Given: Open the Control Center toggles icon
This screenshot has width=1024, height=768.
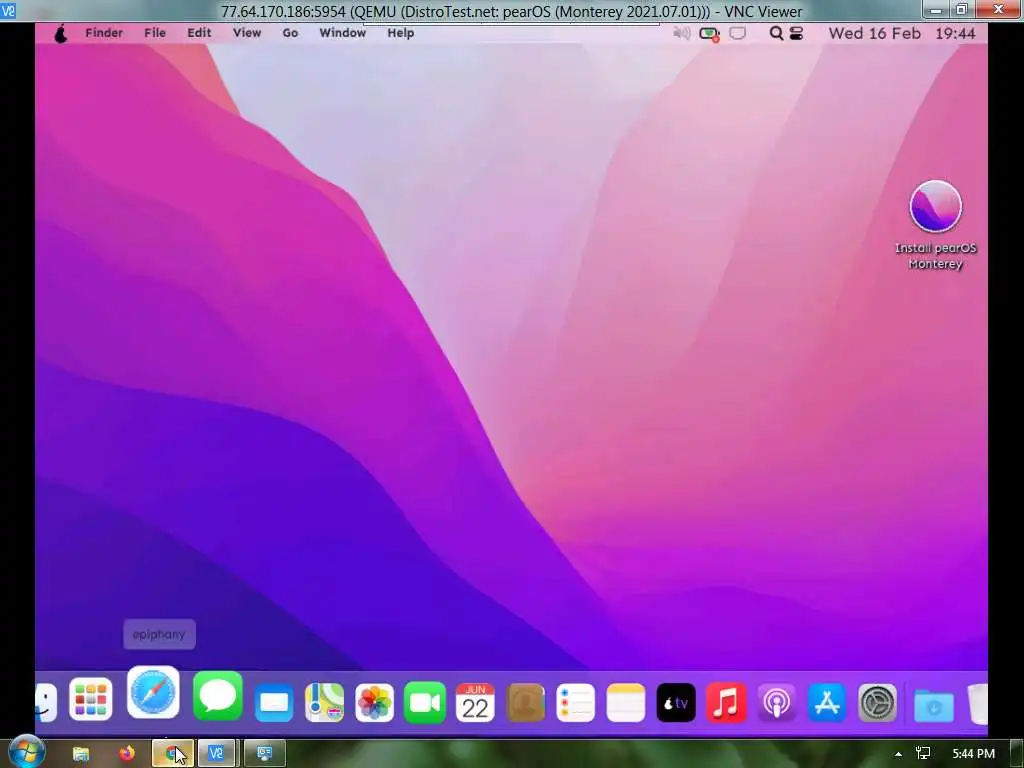Looking at the screenshot, I should [796, 33].
